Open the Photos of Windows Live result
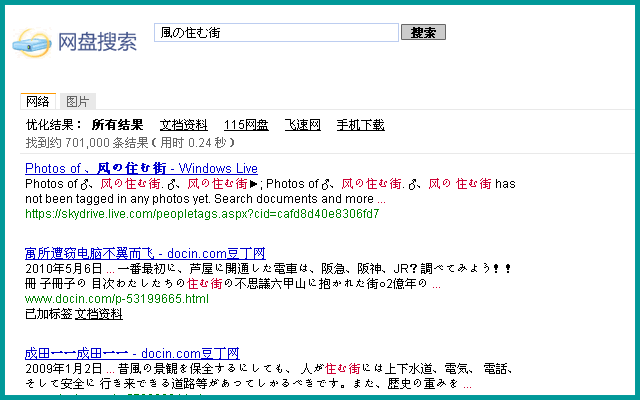 141,168
